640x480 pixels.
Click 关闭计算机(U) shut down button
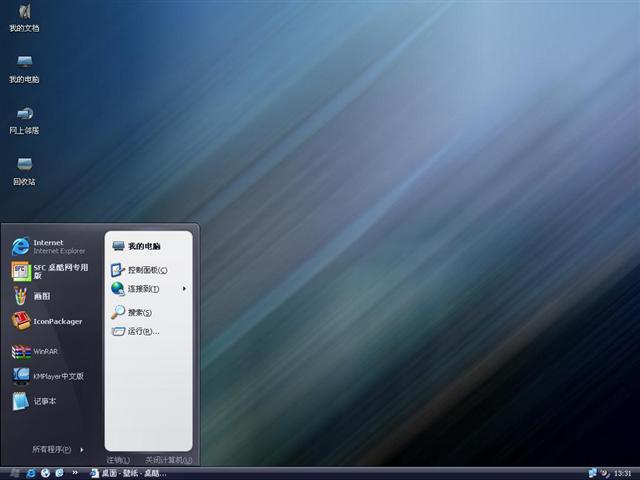pos(169,460)
